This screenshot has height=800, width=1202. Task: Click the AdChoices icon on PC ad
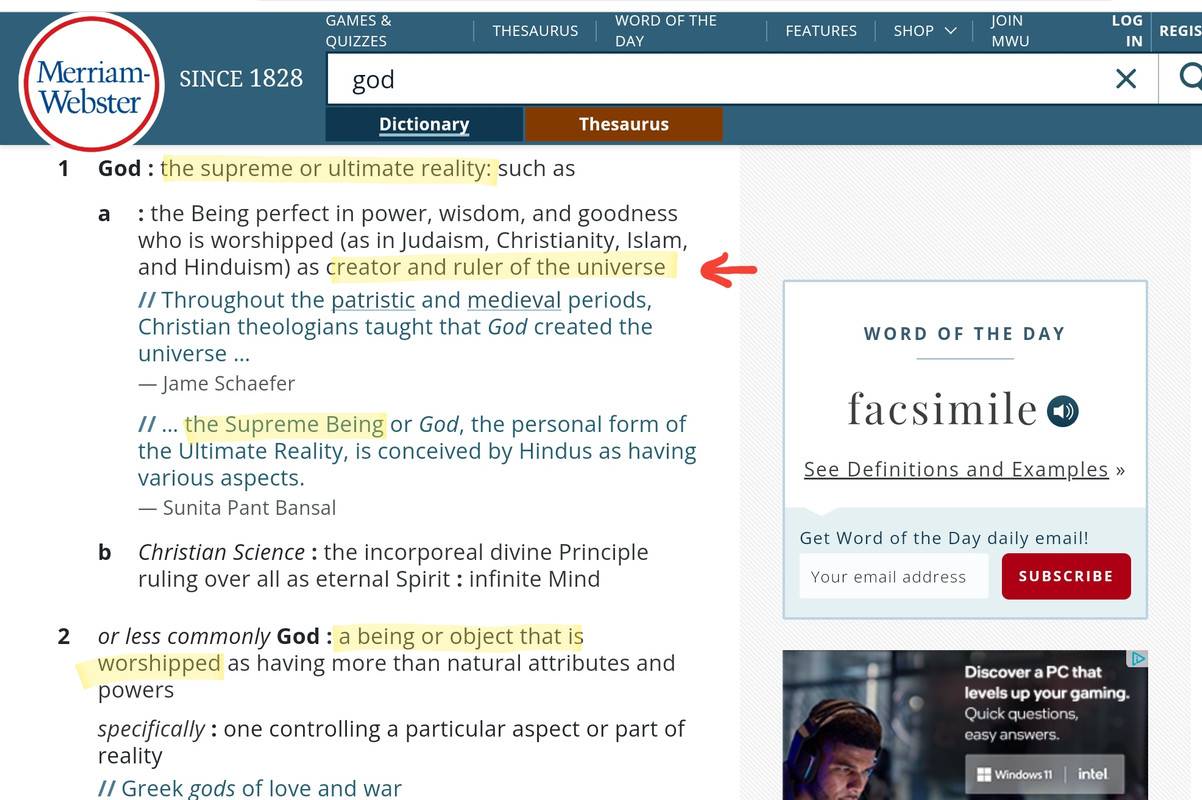[1138, 659]
